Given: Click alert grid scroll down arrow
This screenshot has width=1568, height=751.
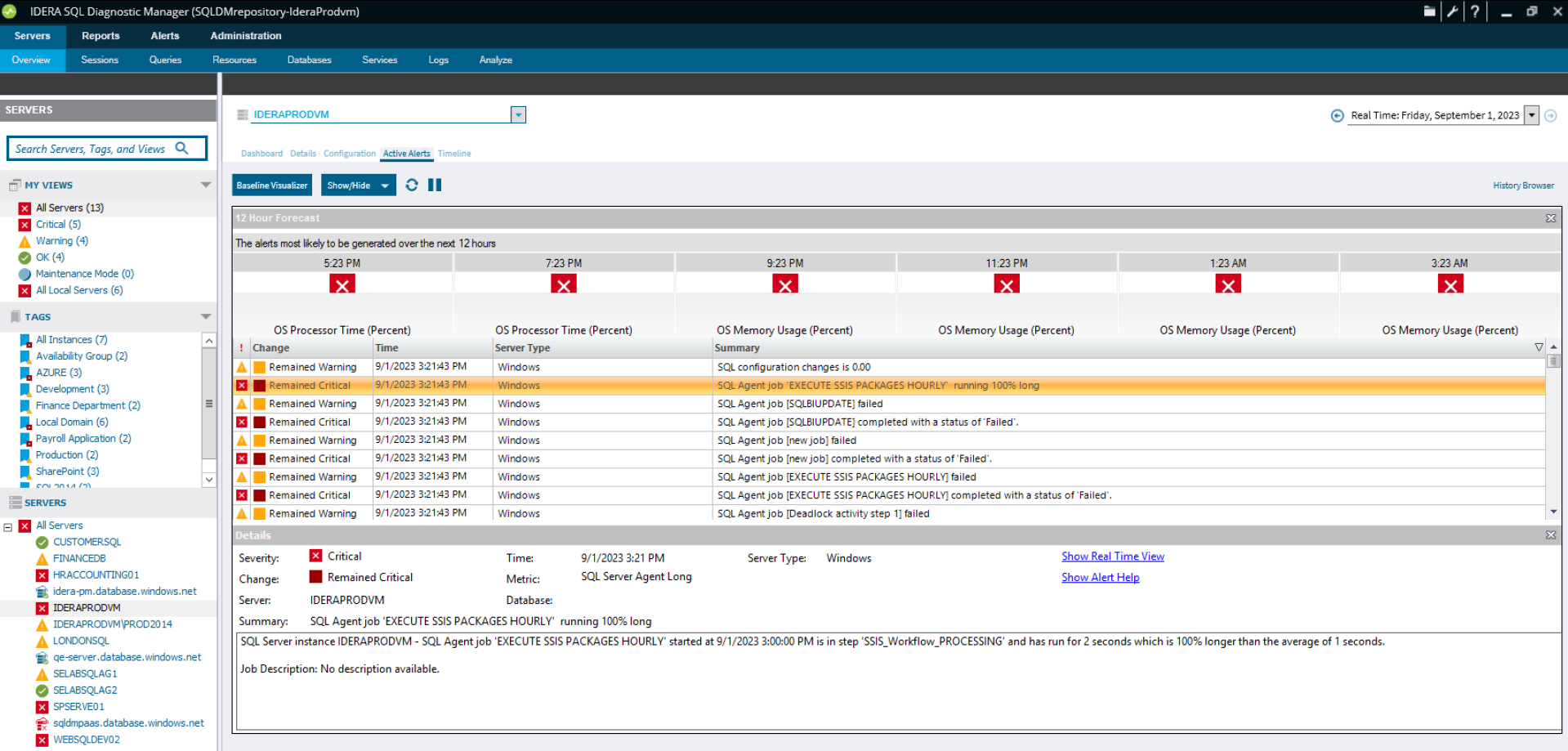Looking at the screenshot, I should tap(1553, 512).
